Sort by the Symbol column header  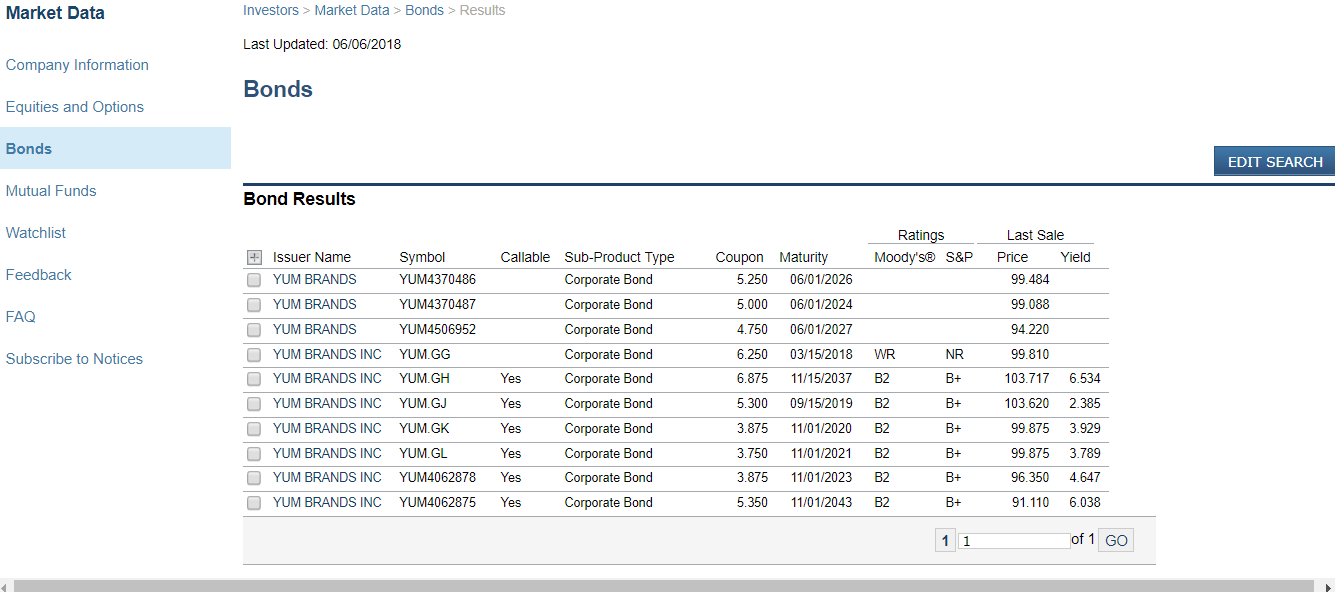point(422,257)
